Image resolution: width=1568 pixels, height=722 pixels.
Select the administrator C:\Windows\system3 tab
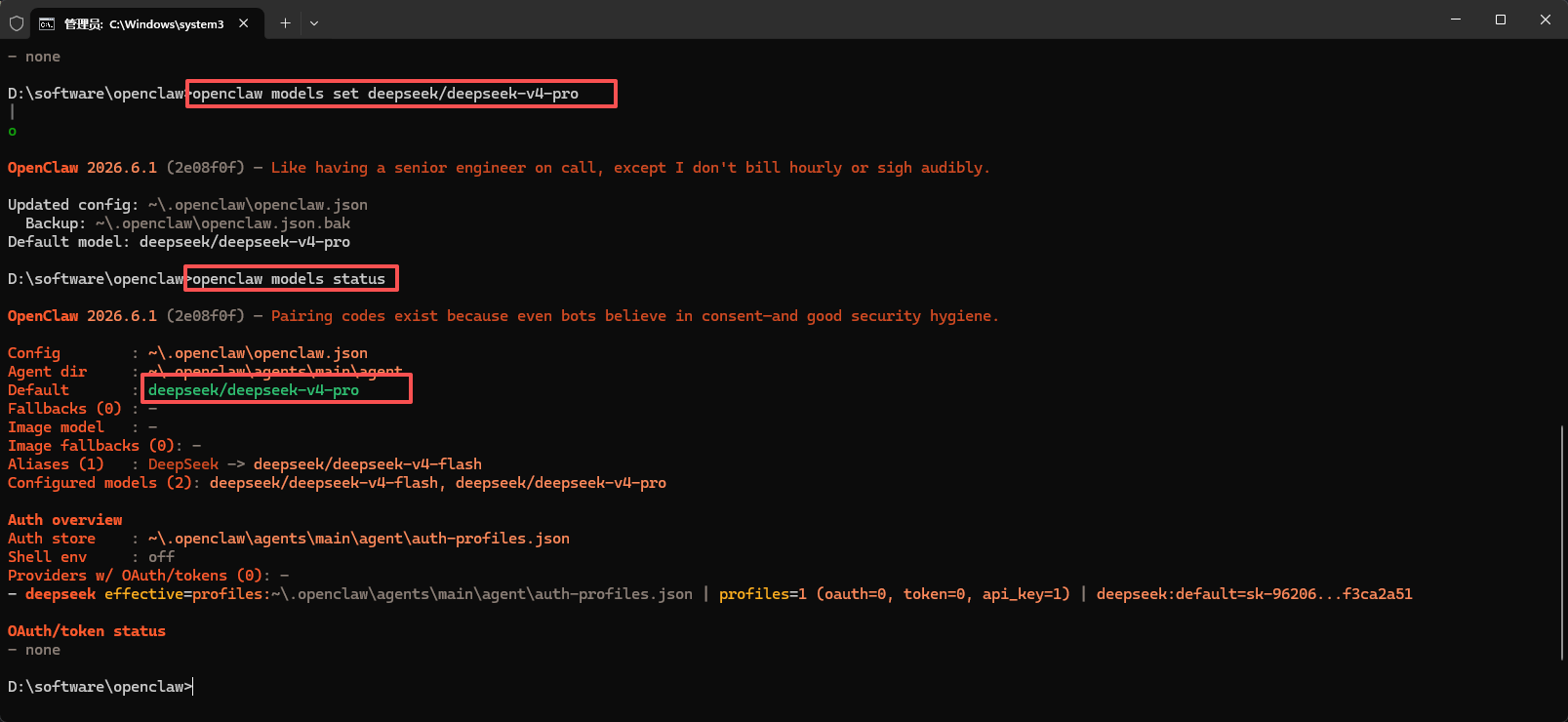pyautogui.click(x=147, y=23)
